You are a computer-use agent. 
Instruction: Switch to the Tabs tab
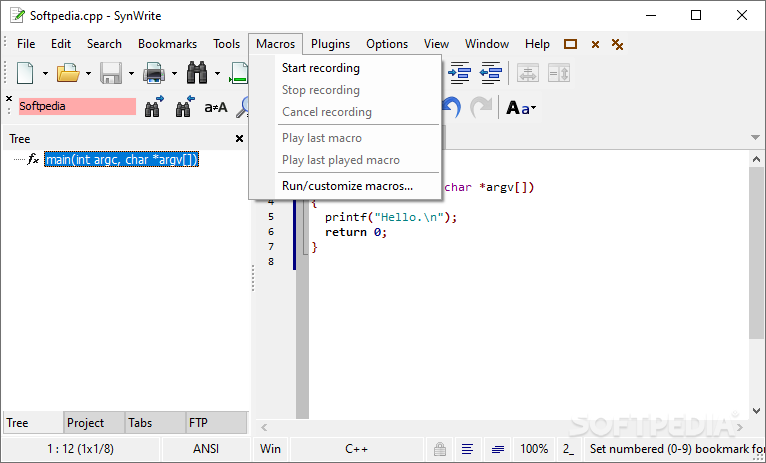(155, 422)
